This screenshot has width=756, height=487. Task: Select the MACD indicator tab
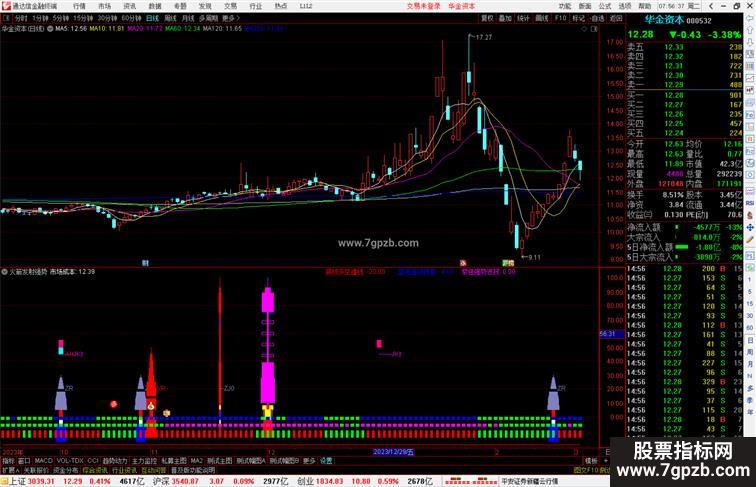pos(43,461)
